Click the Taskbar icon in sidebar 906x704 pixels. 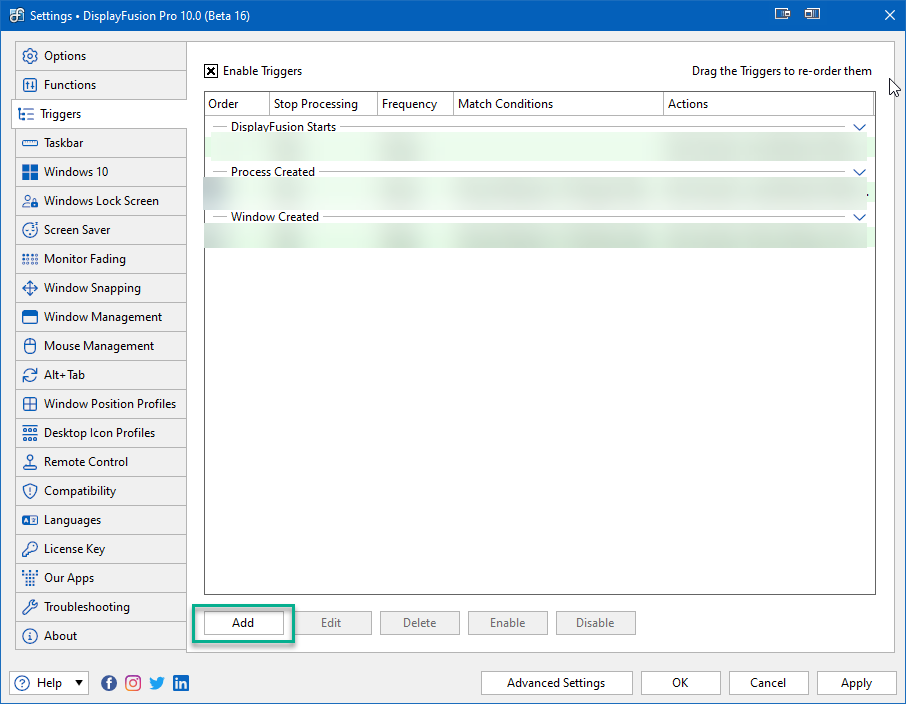(29, 143)
